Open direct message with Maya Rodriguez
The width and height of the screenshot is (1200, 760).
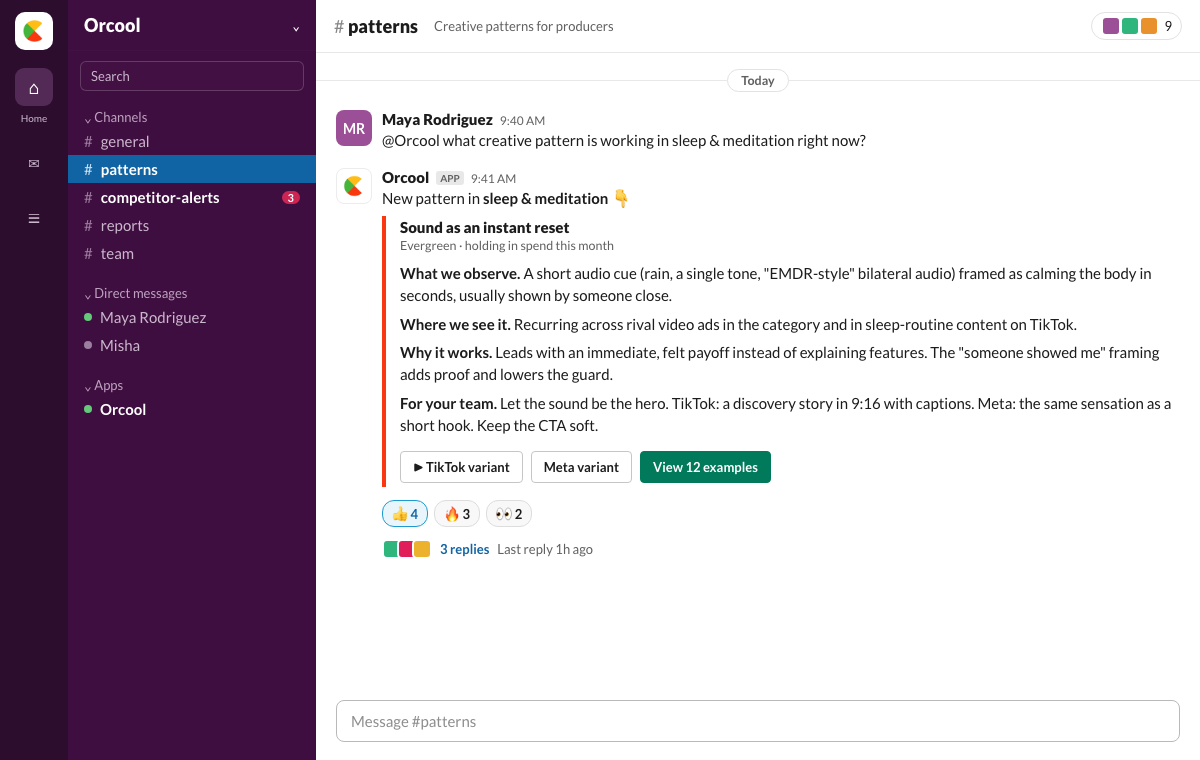coord(192,317)
